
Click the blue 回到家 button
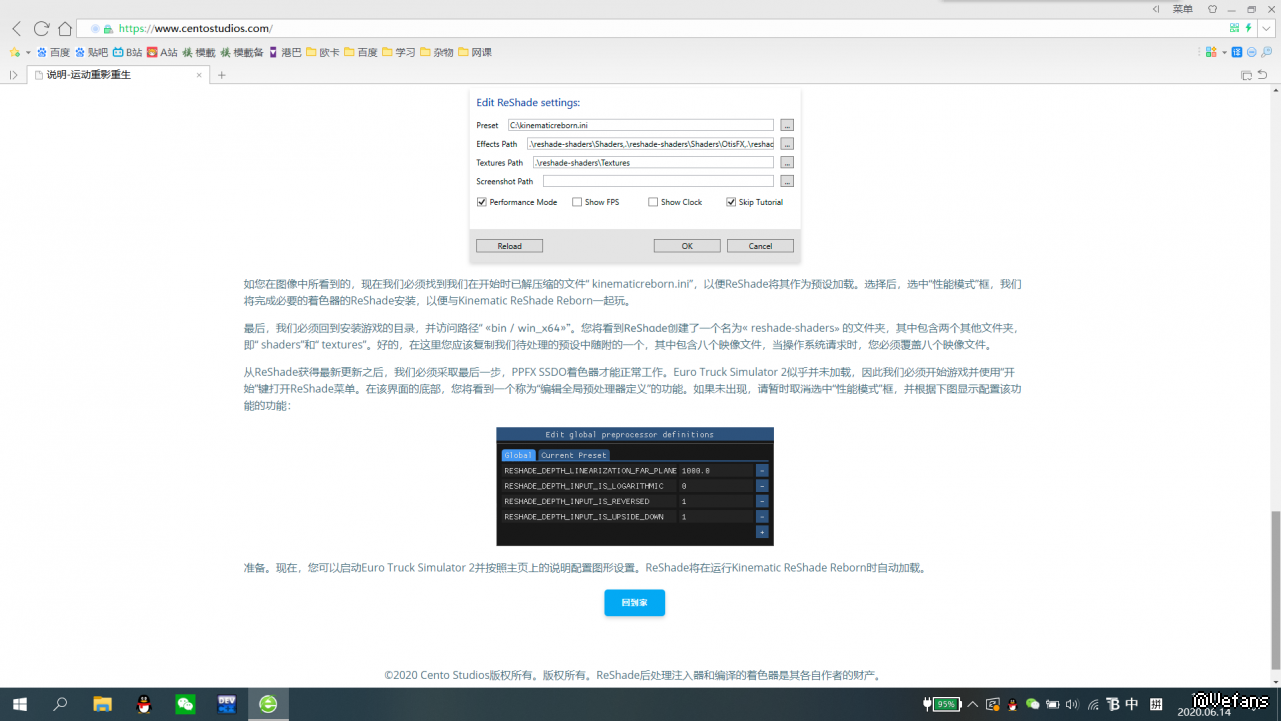(634, 603)
